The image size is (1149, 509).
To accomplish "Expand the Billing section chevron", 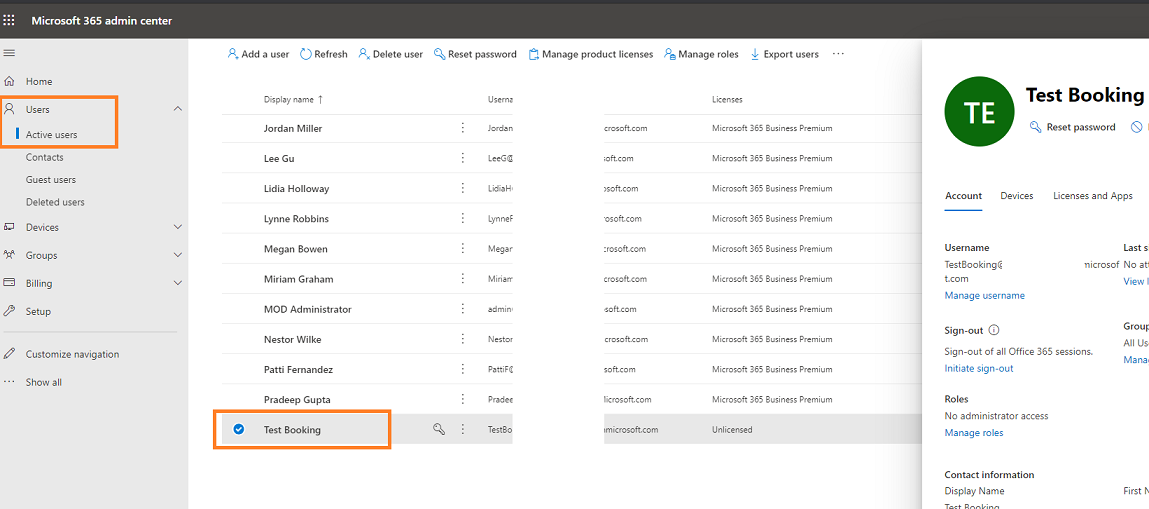I will (177, 283).
